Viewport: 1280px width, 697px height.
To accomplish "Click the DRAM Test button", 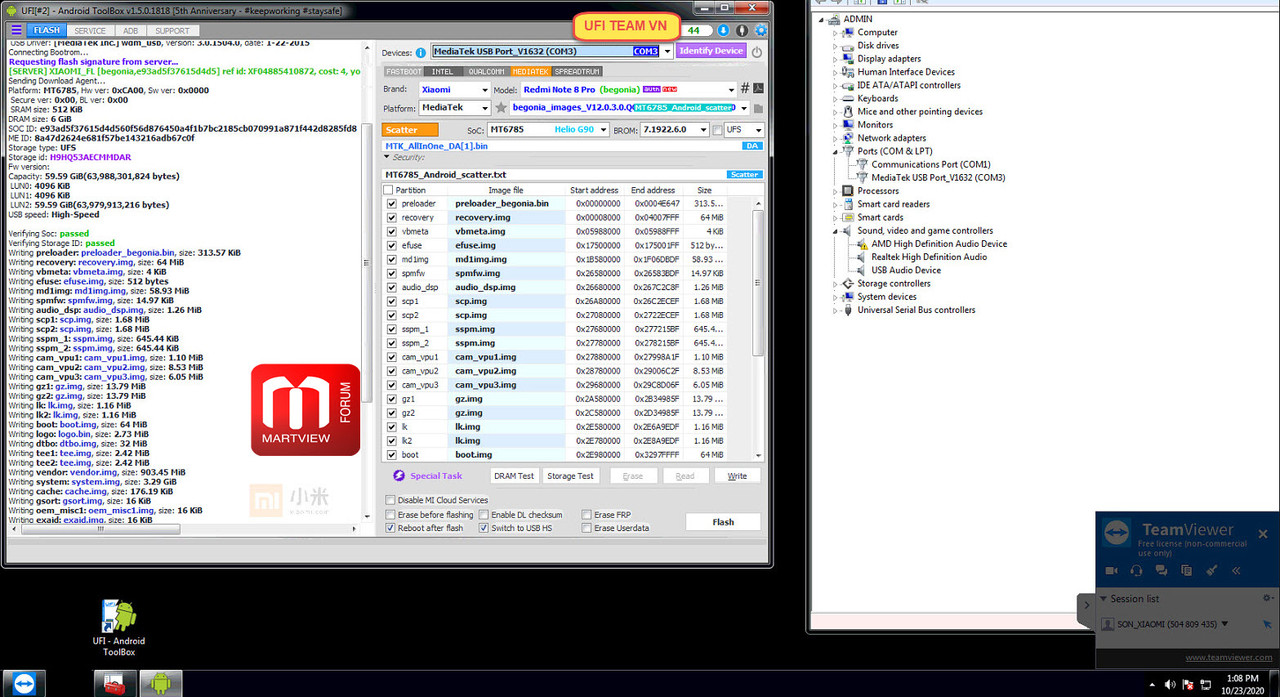I will (x=514, y=476).
